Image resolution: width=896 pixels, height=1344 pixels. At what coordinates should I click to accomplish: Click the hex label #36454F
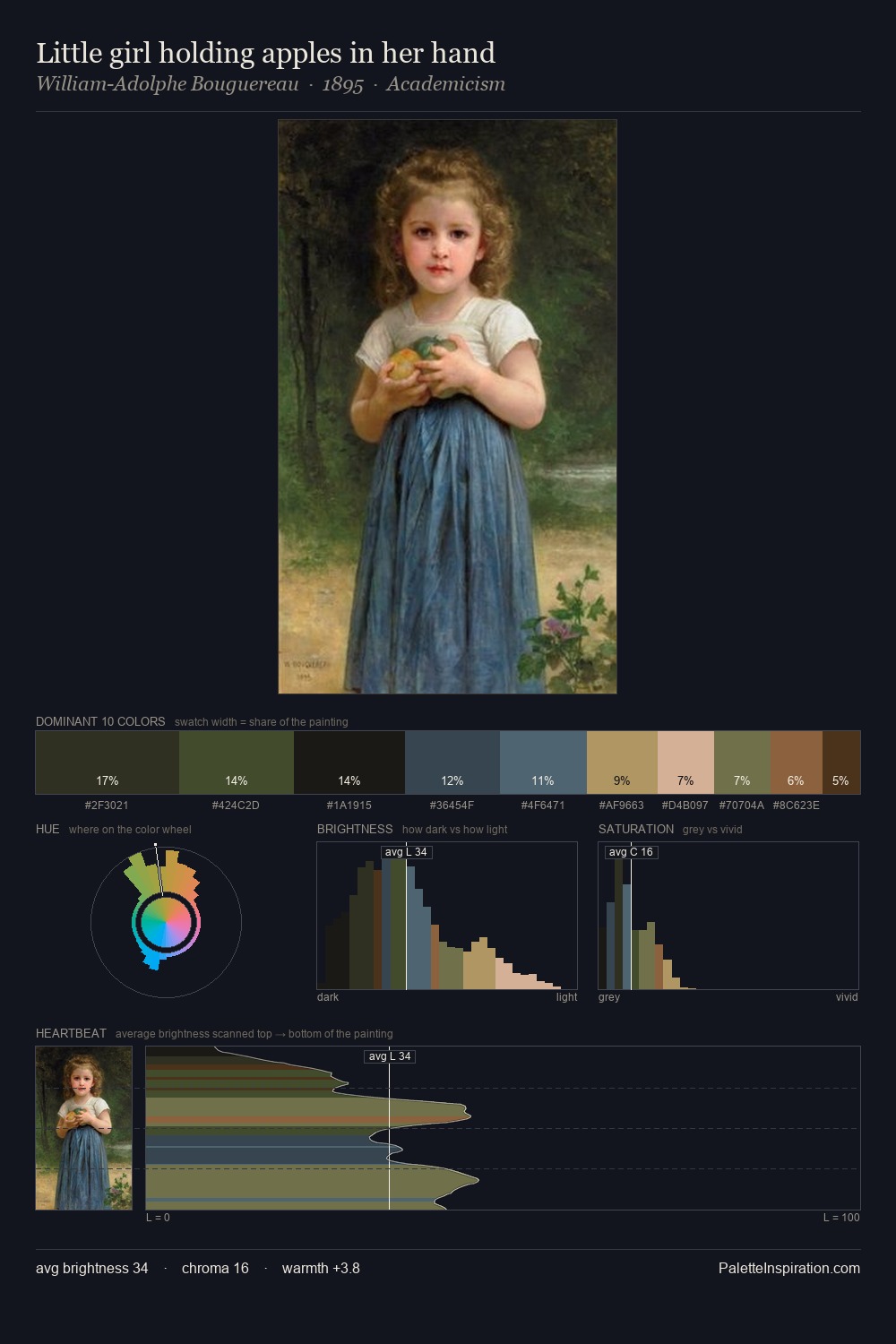click(x=452, y=806)
